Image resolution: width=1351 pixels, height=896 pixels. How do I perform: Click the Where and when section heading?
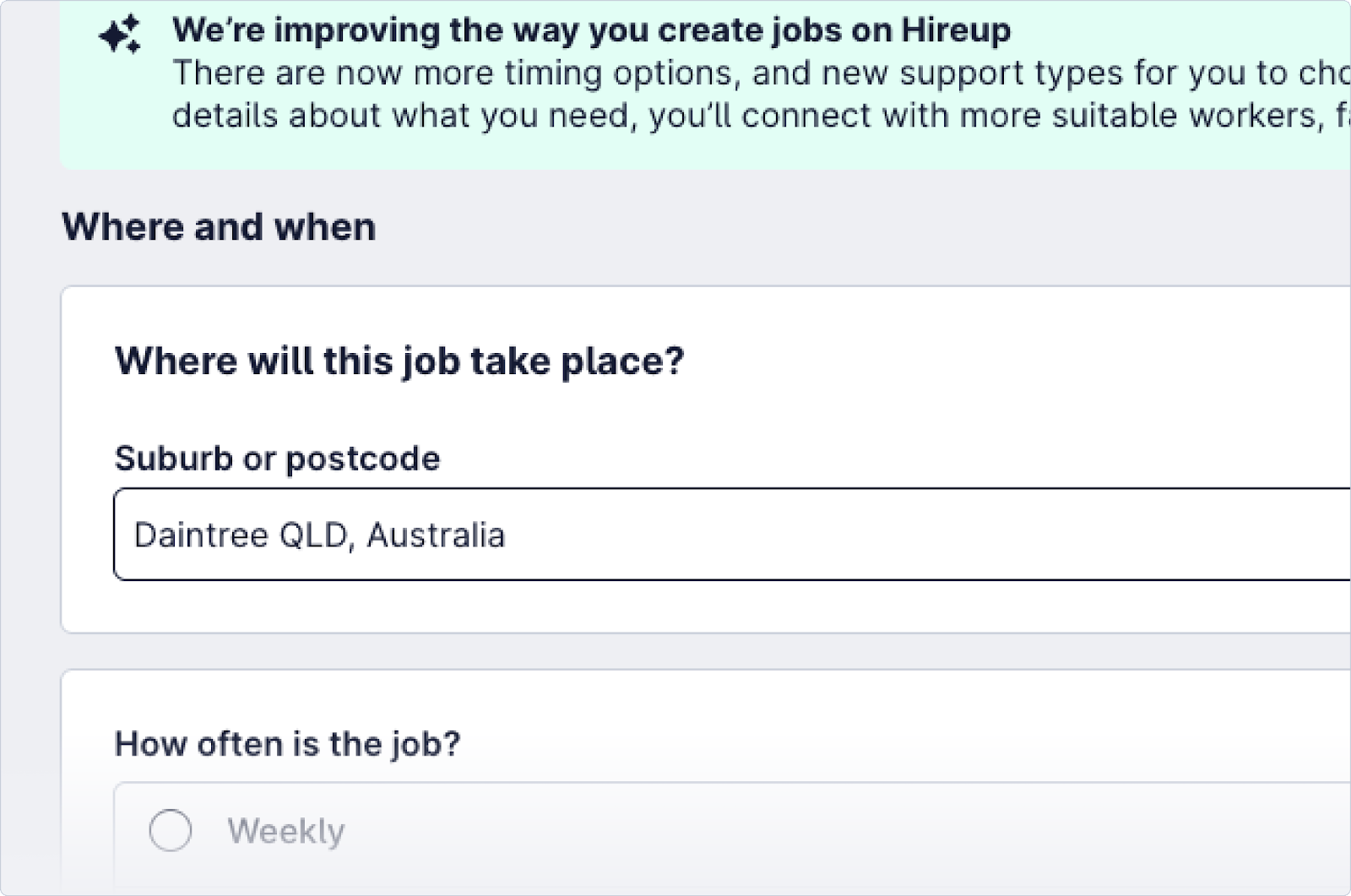pyautogui.click(x=218, y=226)
